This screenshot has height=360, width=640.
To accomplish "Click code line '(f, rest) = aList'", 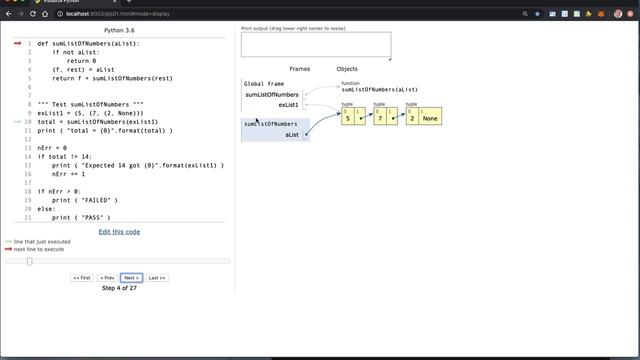I will point(83,70).
